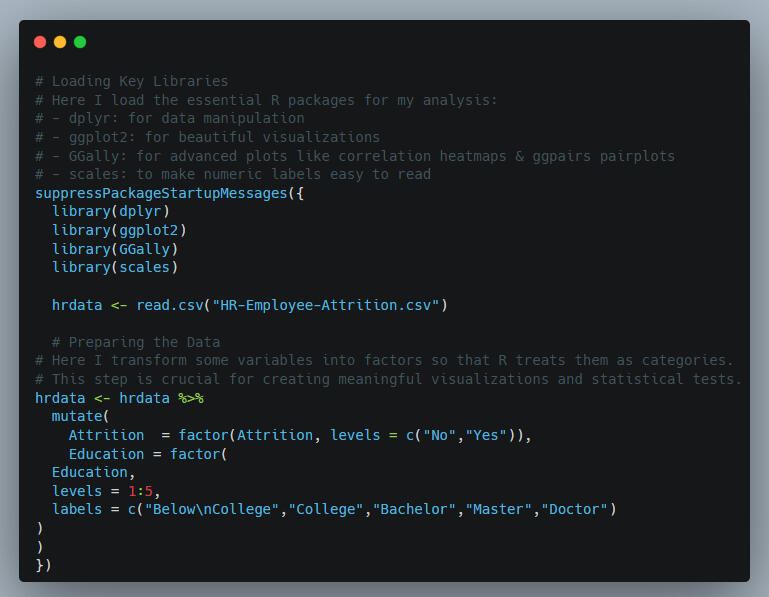
Task: Click the %>% pipe operator
Action: (x=190, y=398)
